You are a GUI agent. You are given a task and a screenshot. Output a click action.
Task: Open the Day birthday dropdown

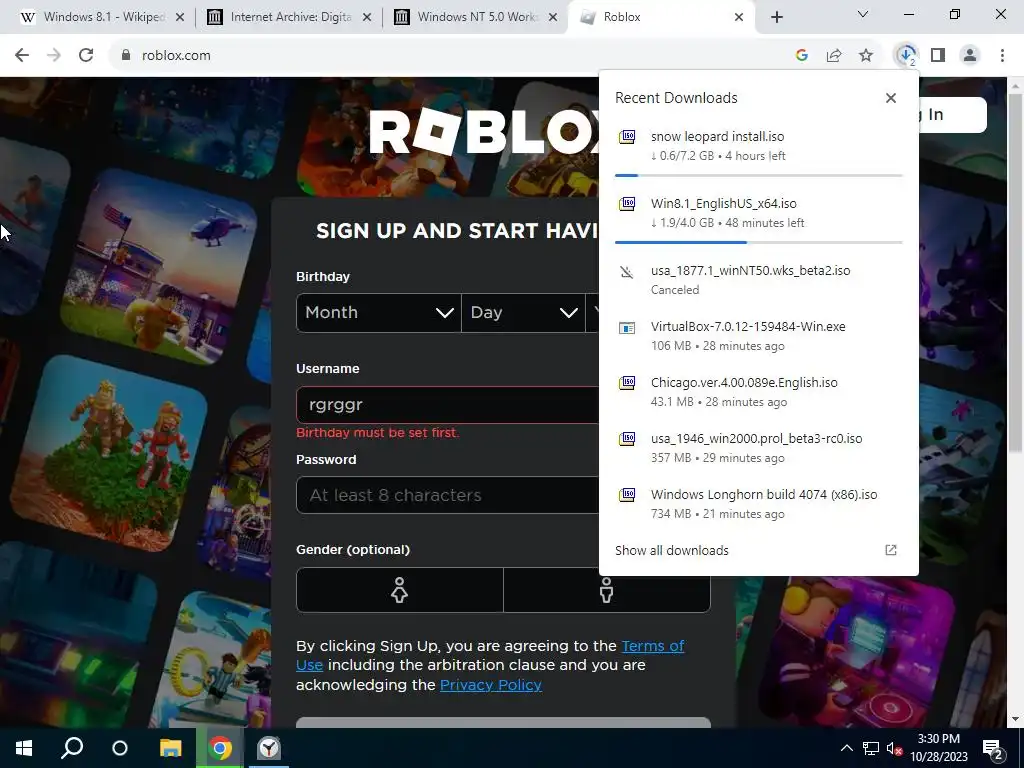point(523,313)
